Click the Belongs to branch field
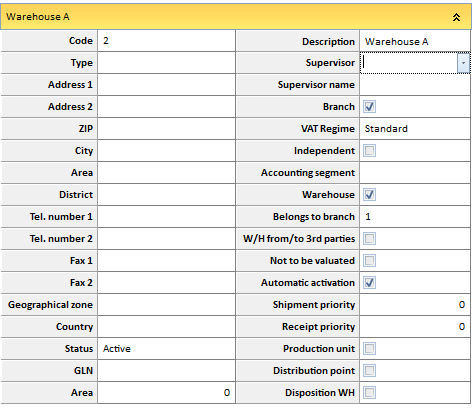Image resolution: width=476 pixels, height=408 pixels. tap(415, 217)
